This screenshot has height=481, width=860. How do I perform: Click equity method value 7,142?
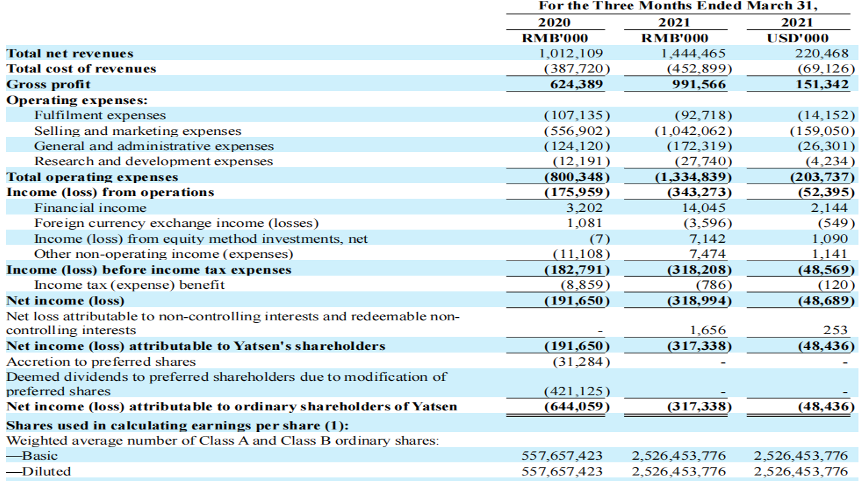(x=706, y=239)
